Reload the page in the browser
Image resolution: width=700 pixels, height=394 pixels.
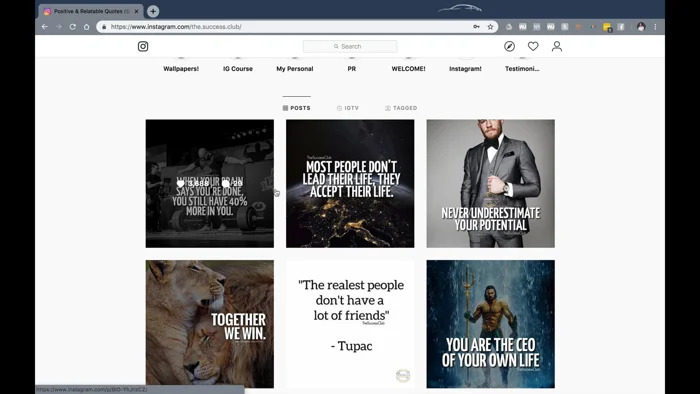point(72,27)
